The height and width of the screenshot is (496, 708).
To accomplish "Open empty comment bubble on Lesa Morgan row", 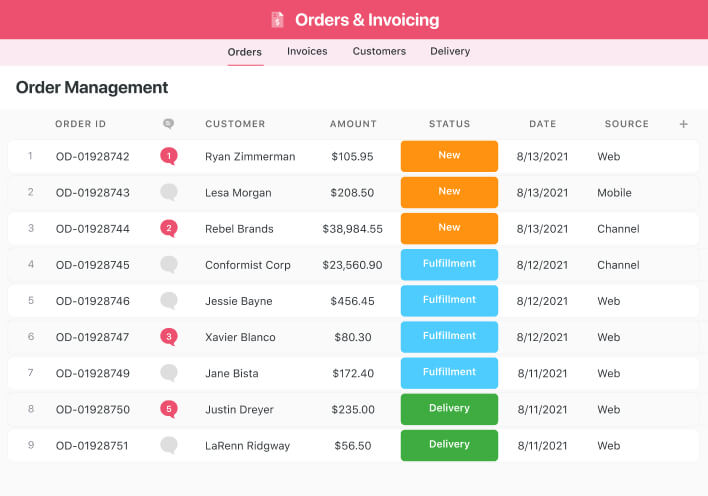I will click(x=169, y=192).
